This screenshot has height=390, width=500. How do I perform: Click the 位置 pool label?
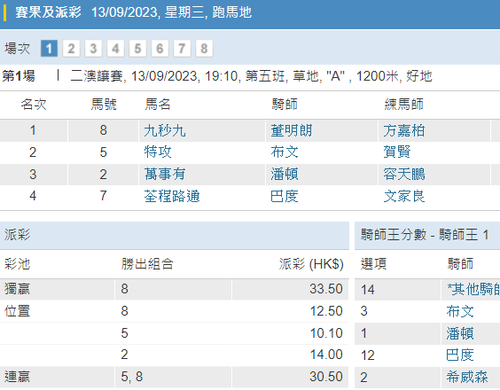pos(17,311)
